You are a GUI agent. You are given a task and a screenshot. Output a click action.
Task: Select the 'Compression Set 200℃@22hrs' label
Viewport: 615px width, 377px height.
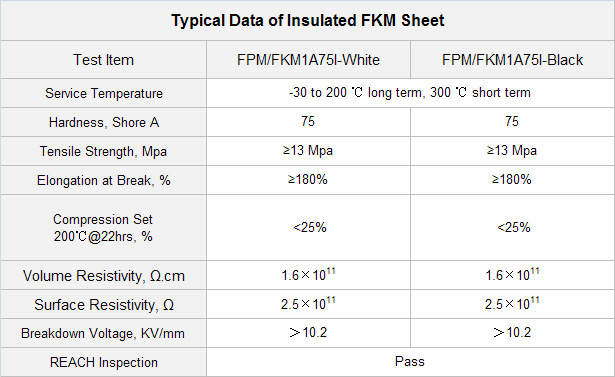[x=103, y=228]
